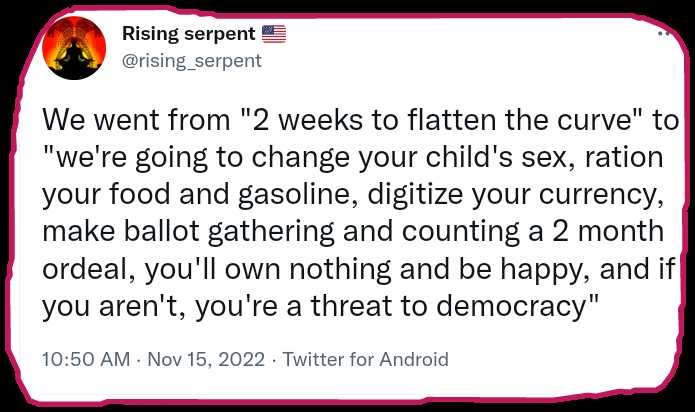695x412 pixels.
Task: Click the words "ballot gathering and counting"
Action: tap(321, 232)
